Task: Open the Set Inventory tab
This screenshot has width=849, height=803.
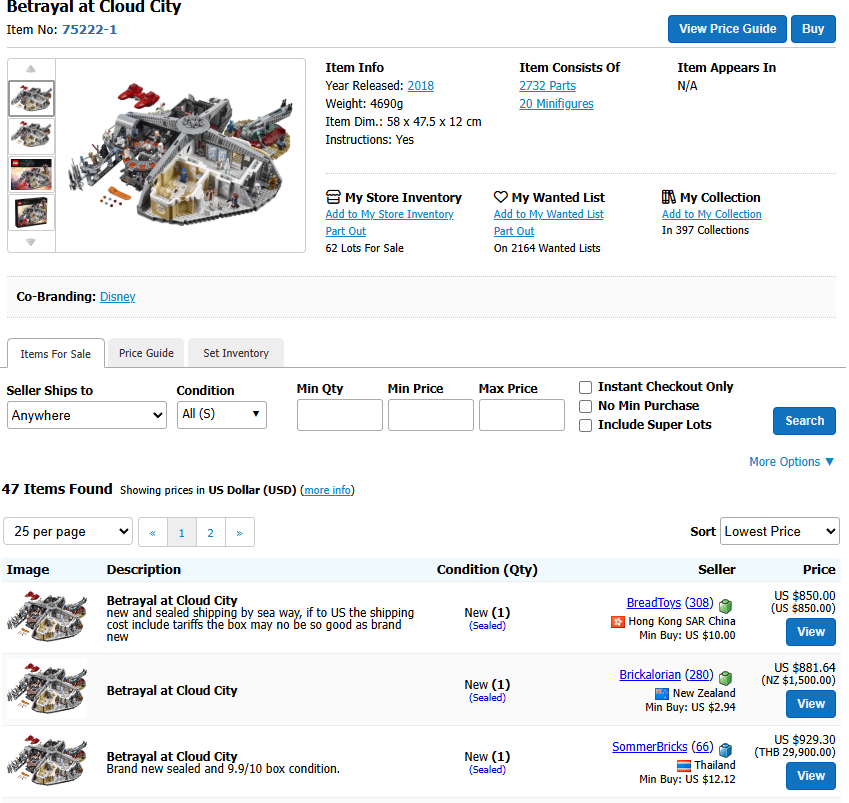Action: (x=236, y=353)
